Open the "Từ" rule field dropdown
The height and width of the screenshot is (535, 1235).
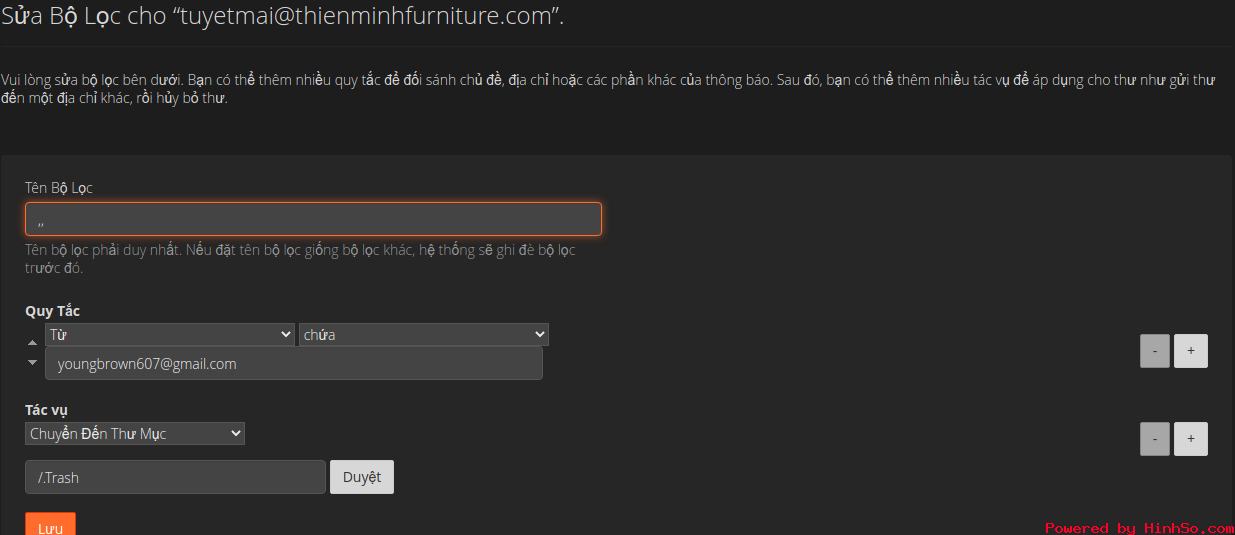(x=170, y=334)
